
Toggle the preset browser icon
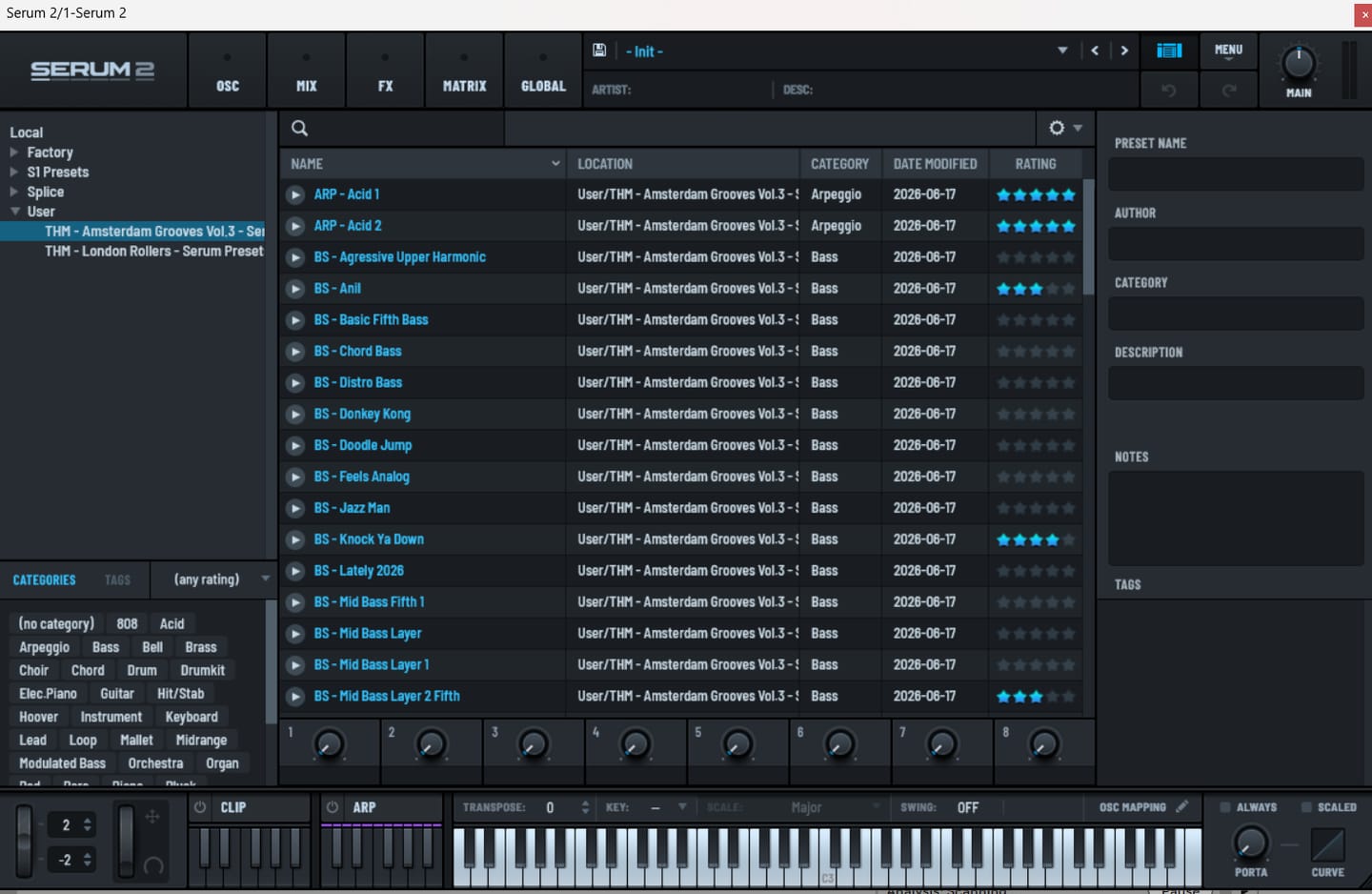[1169, 51]
